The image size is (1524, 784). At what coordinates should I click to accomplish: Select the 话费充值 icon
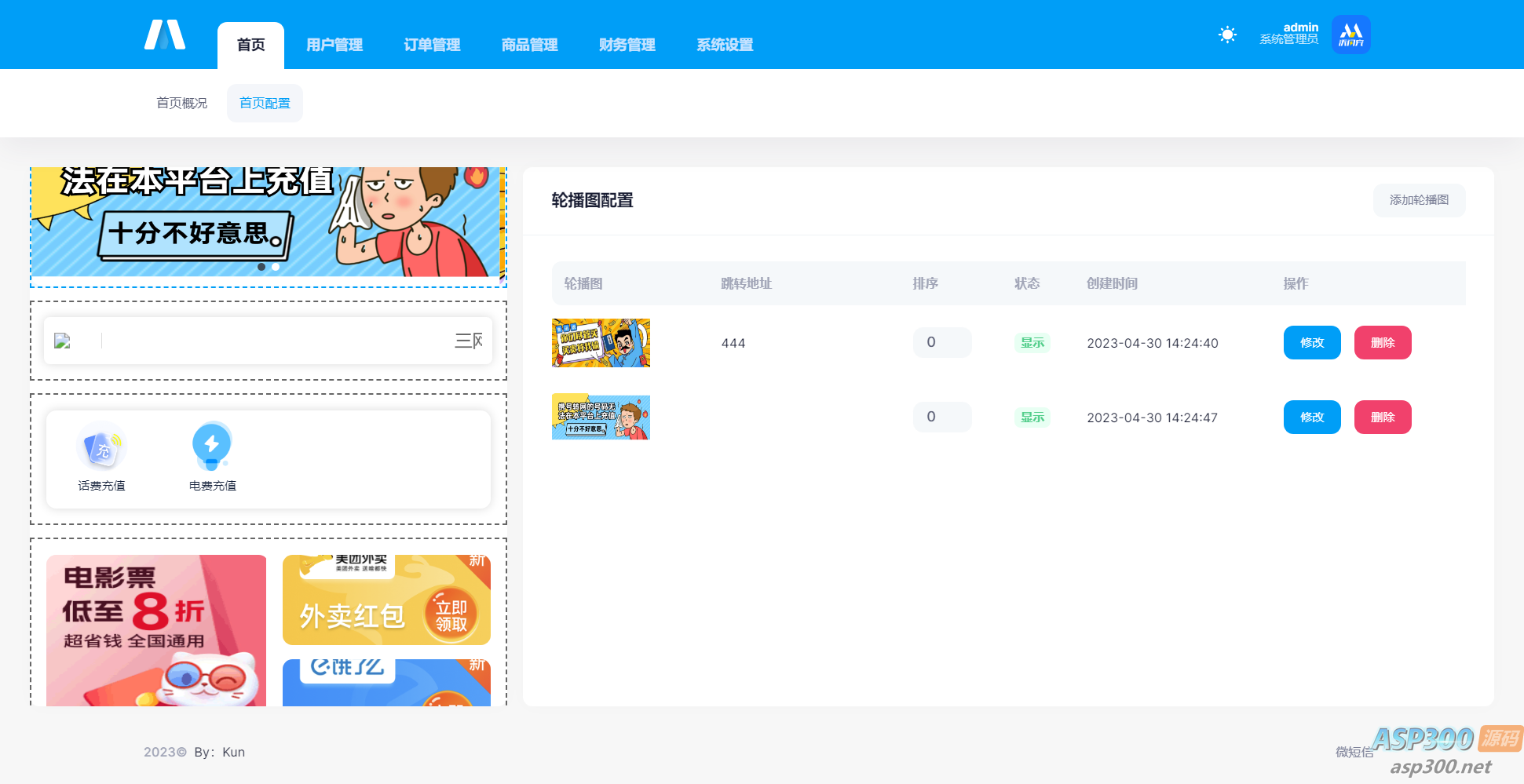[102, 446]
